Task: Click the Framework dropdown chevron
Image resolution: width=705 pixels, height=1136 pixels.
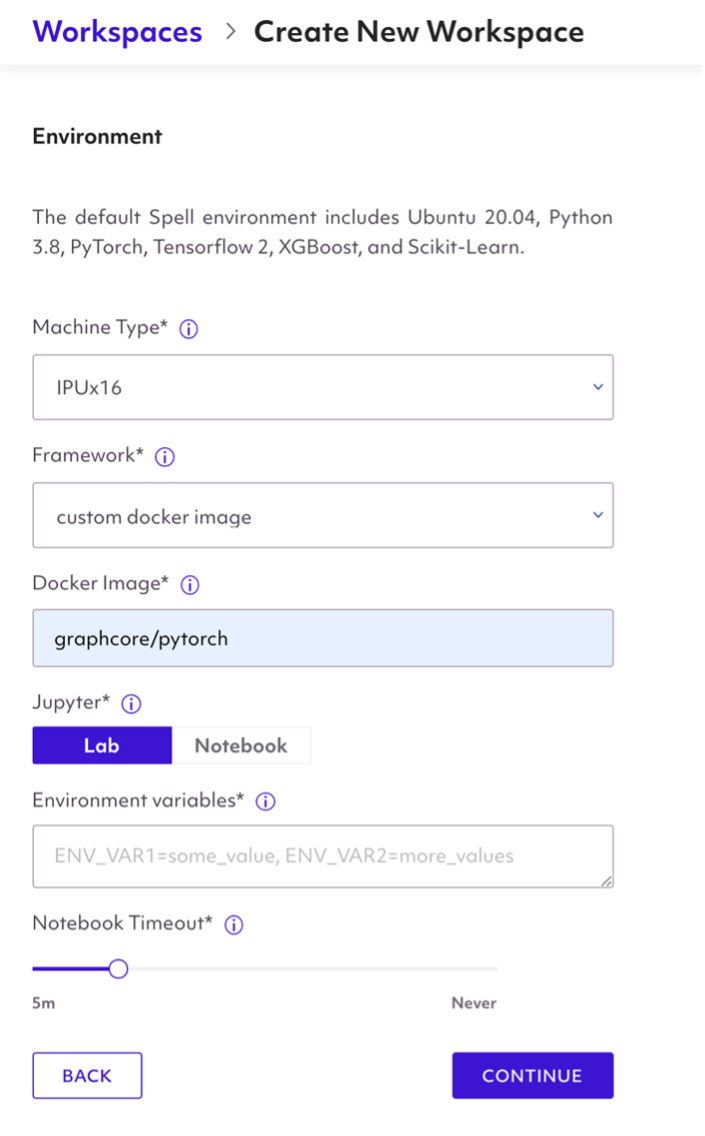Action: [x=597, y=515]
